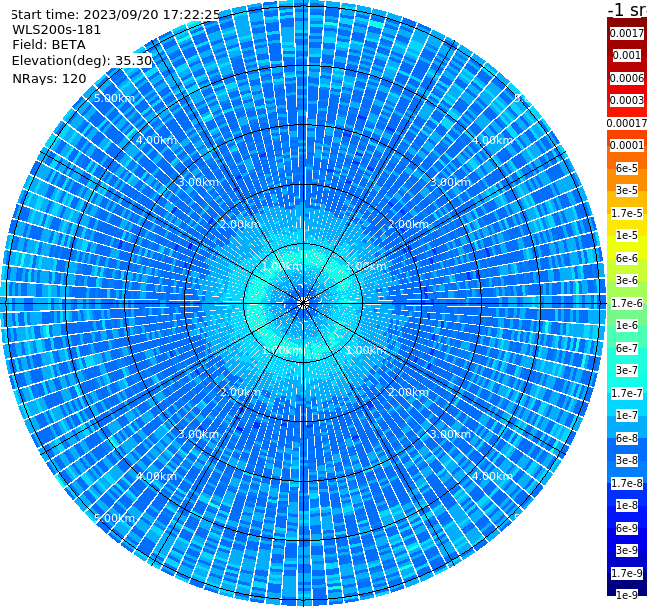Pick the 1.7e-6 colorbar label
647x607 pixels.
pyautogui.click(x=627, y=303)
